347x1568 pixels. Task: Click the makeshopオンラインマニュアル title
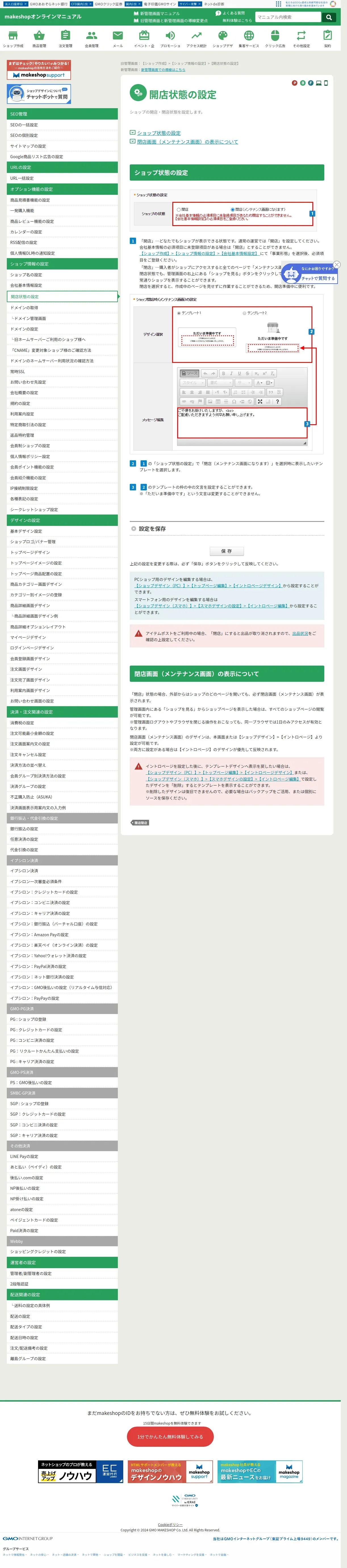tap(43, 16)
